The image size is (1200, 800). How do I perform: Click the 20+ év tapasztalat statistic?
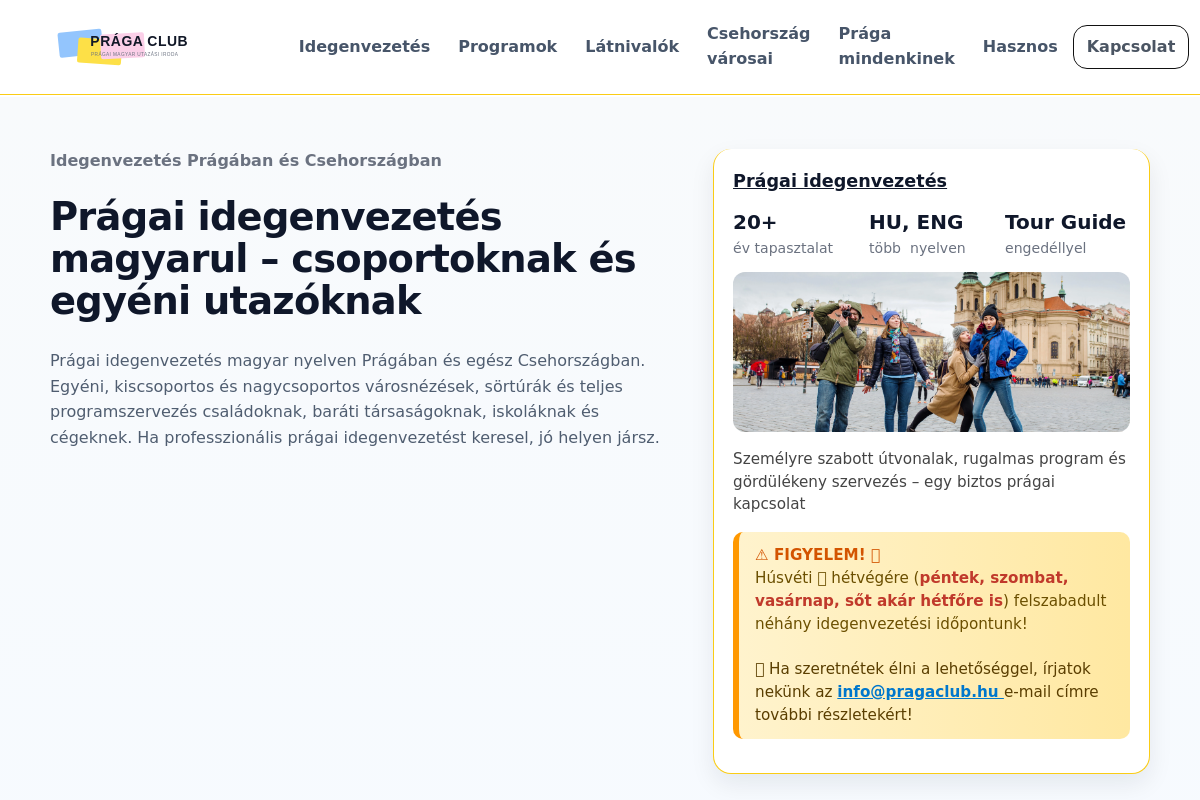782,234
